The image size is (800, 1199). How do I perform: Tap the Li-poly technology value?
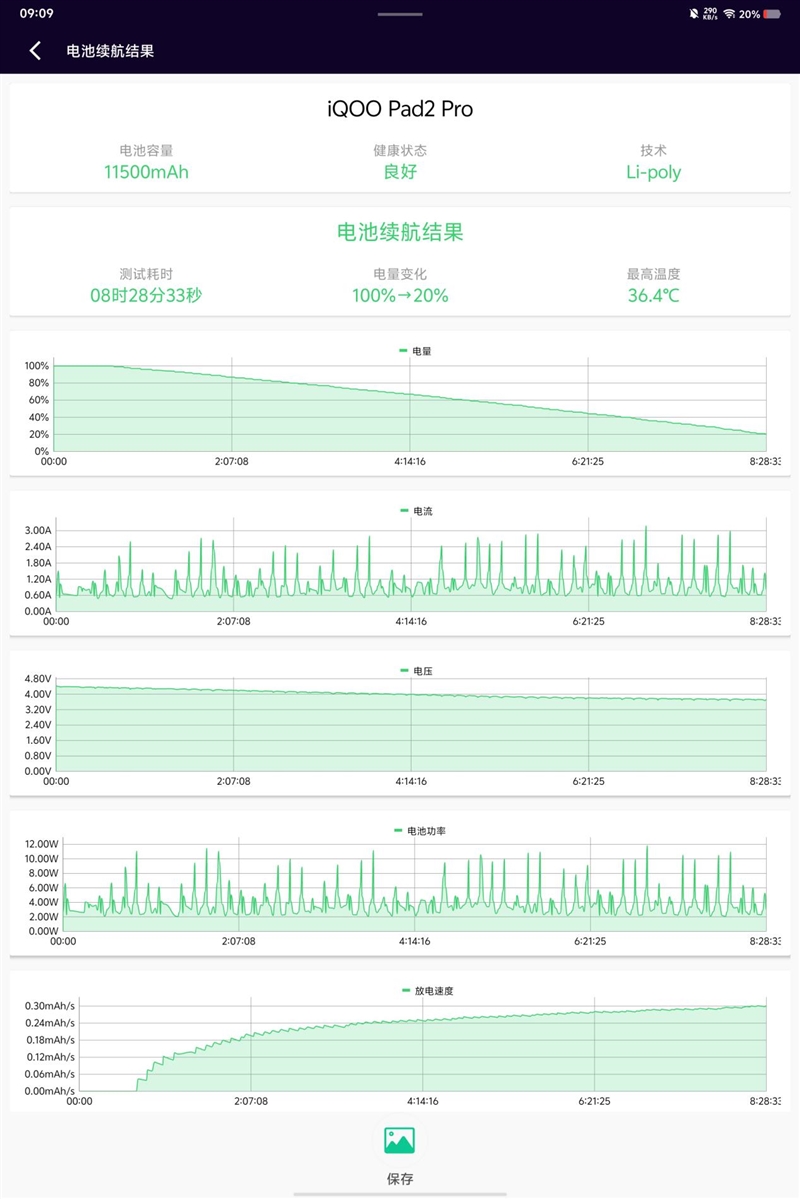tap(653, 172)
